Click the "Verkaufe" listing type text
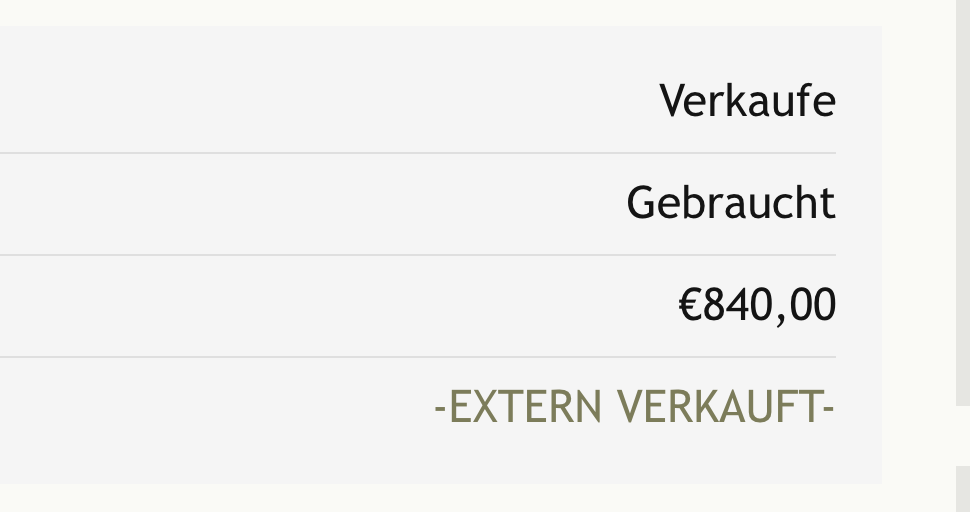 pyautogui.click(x=747, y=100)
